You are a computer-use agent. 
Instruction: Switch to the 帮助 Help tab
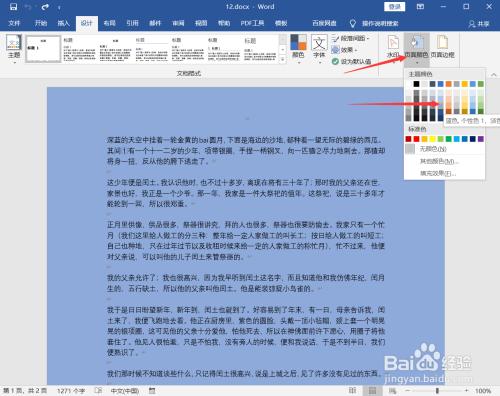coord(224,23)
